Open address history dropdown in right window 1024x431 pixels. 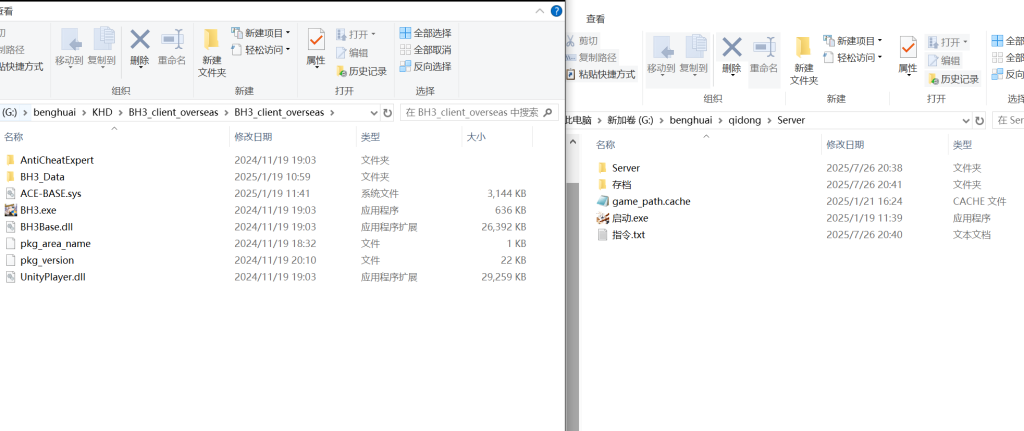(x=967, y=121)
